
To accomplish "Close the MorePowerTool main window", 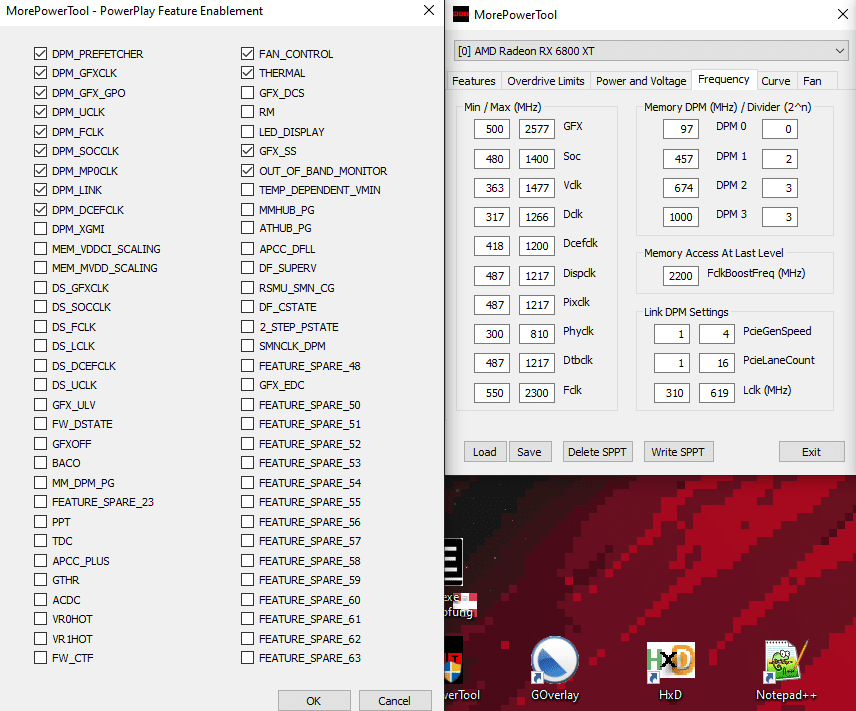I will pyautogui.click(x=843, y=14).
